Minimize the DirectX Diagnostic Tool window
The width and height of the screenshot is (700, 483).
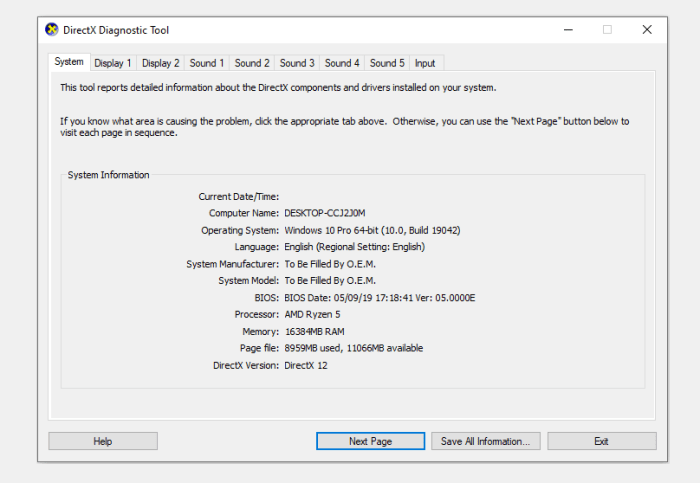click(x=568, y=30)
